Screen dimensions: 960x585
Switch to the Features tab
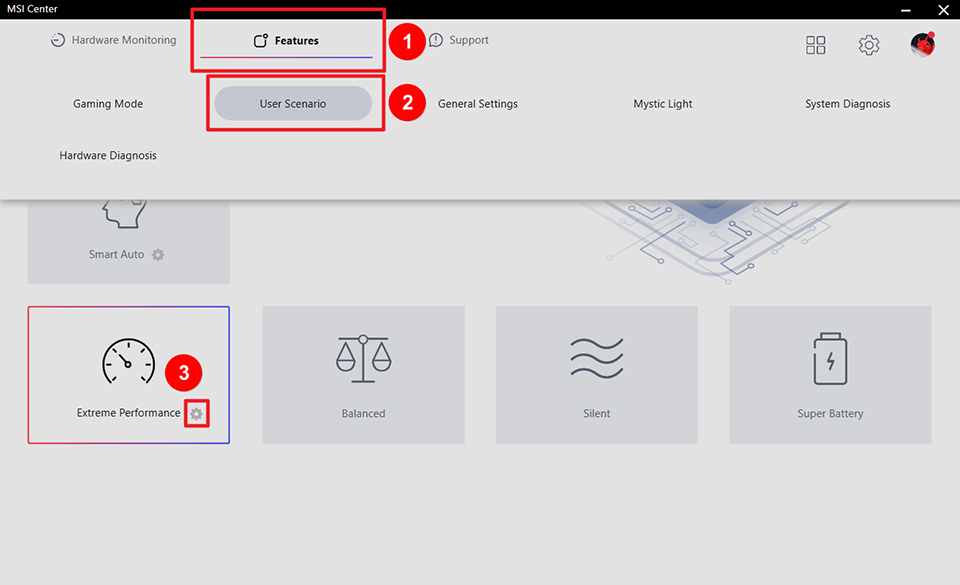click(x=287, y=41)
